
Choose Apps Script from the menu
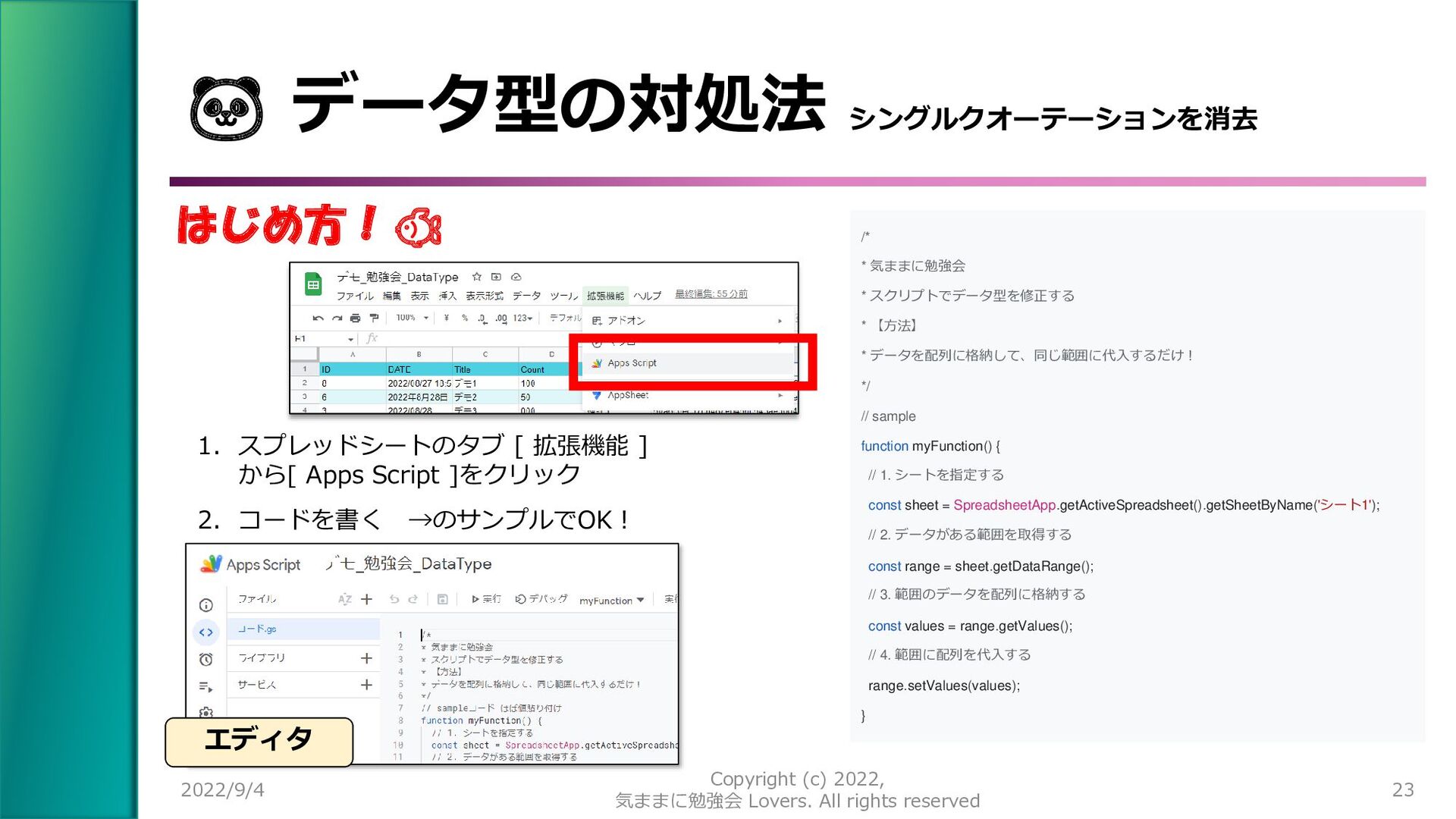coord(688,363)
